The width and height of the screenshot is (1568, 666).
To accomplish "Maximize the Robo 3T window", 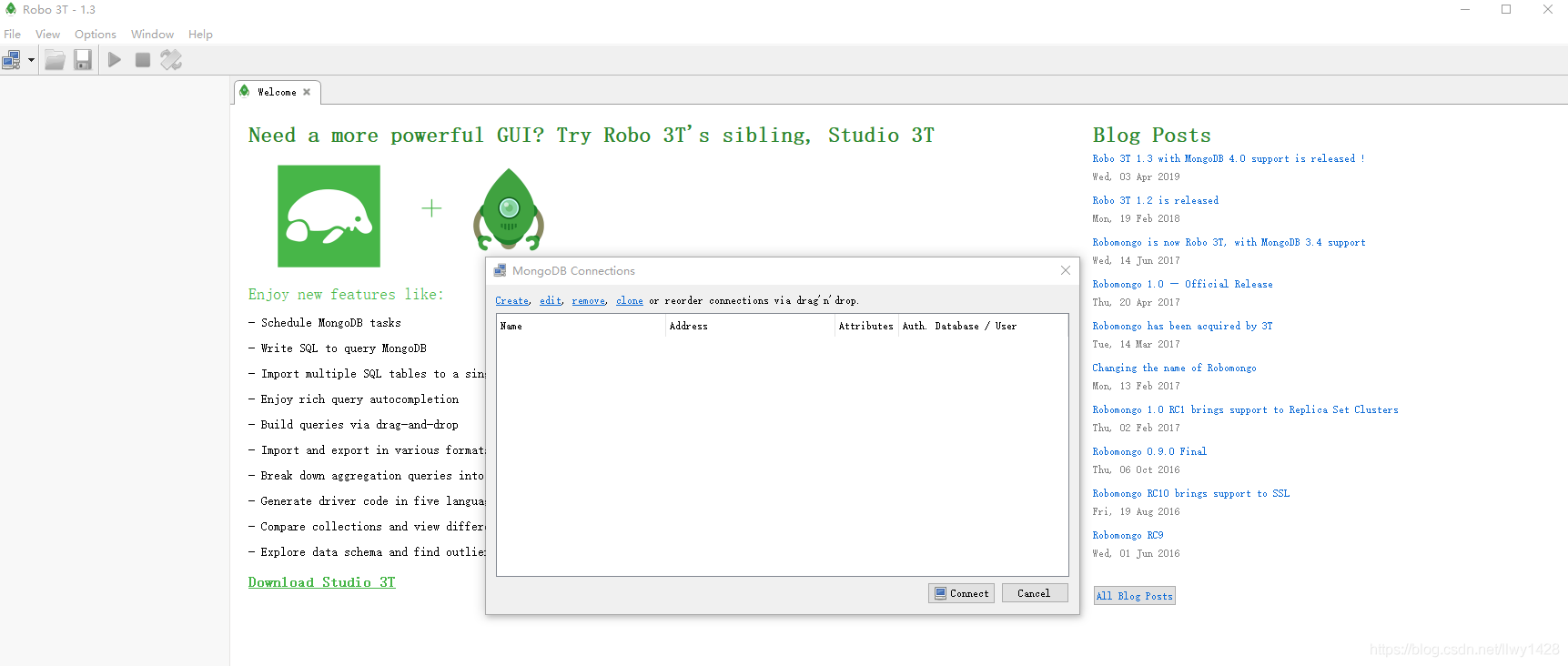I will (1506, 9).
